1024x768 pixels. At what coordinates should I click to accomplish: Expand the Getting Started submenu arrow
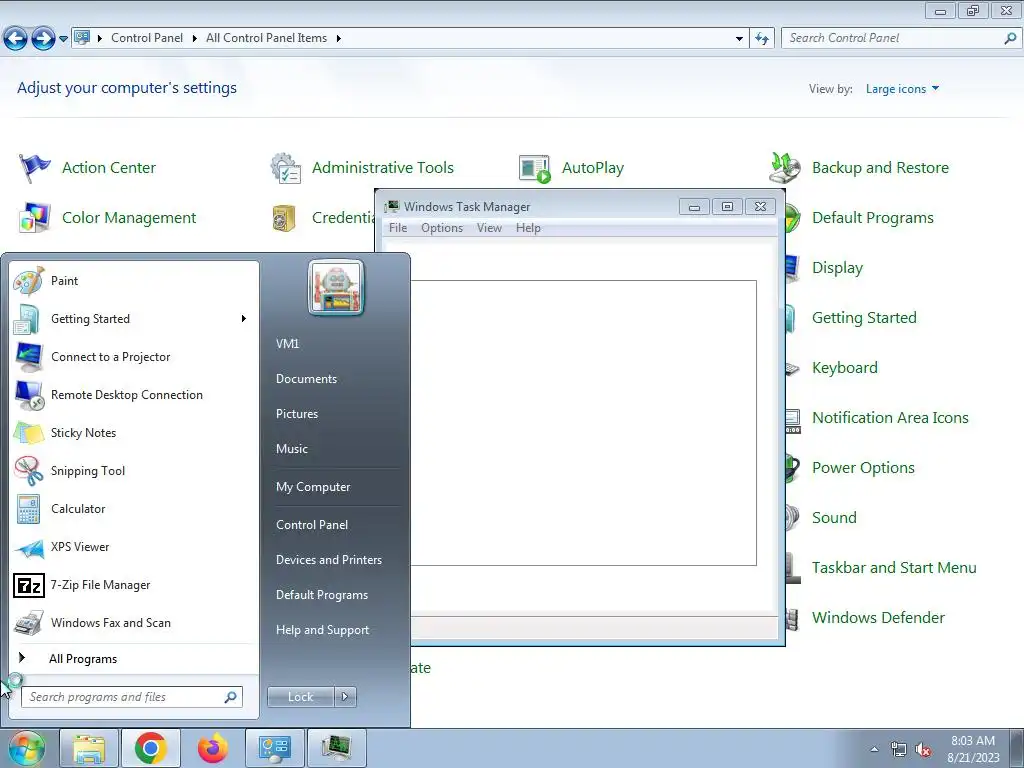click(244, 319)
